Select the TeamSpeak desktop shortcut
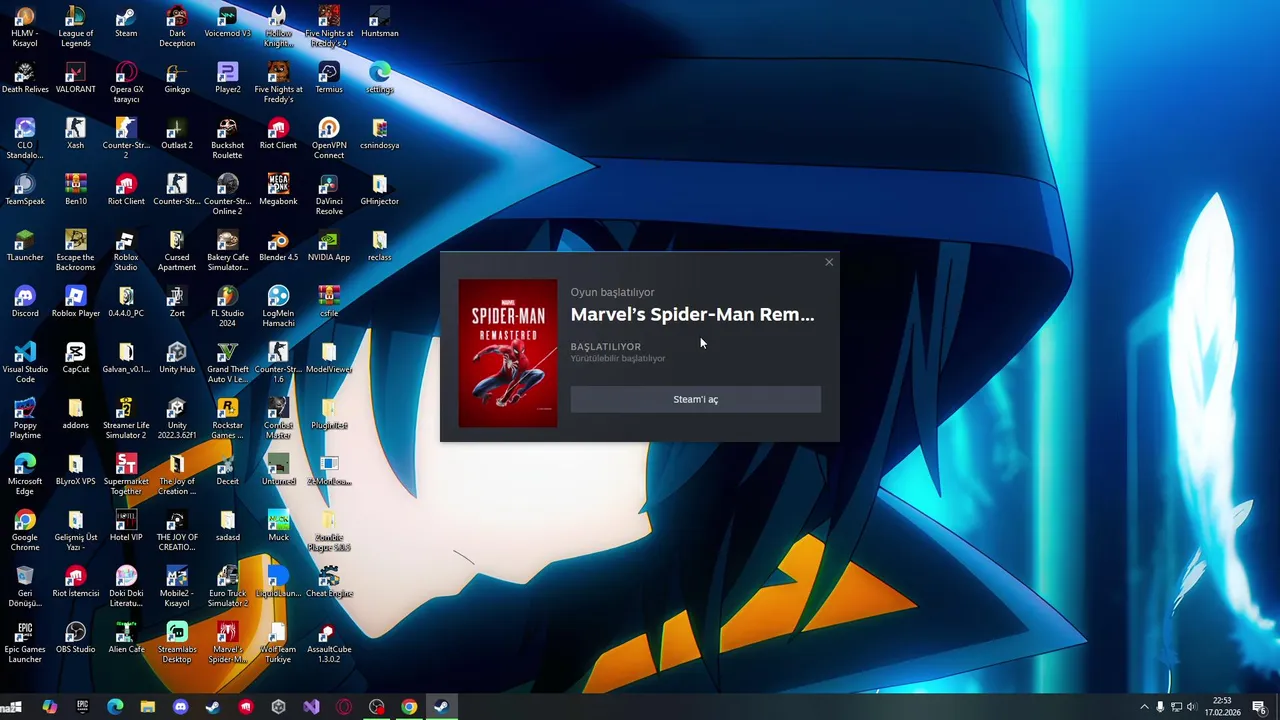Image resolution: width=1280 pixels, height=720 pixels. (25, 190)
